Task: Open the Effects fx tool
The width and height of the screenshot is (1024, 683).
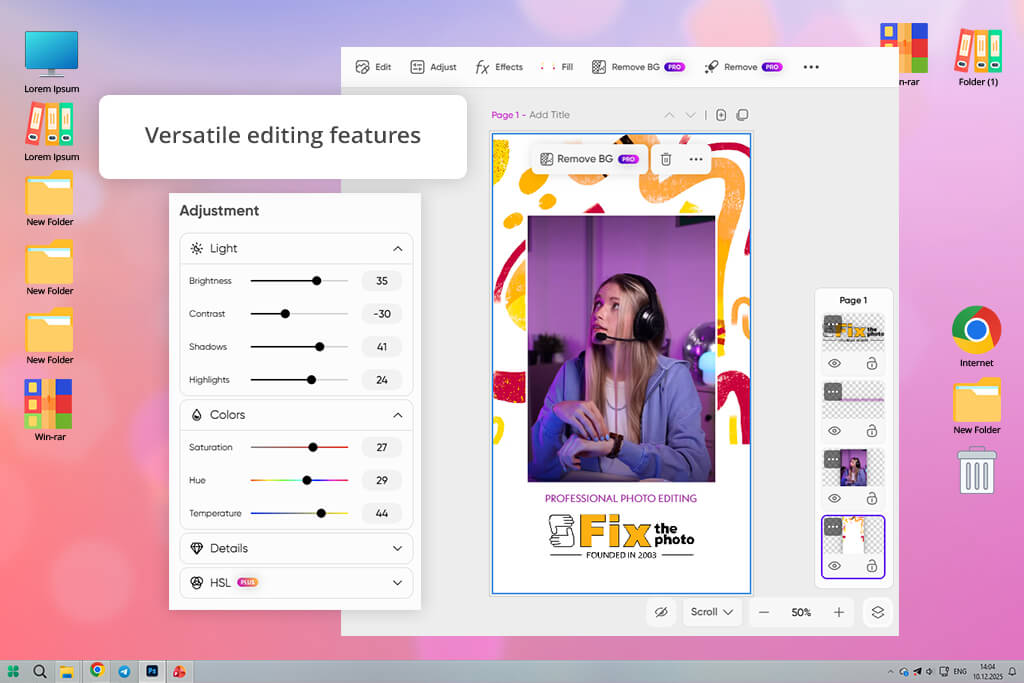Action: [499, 67]
